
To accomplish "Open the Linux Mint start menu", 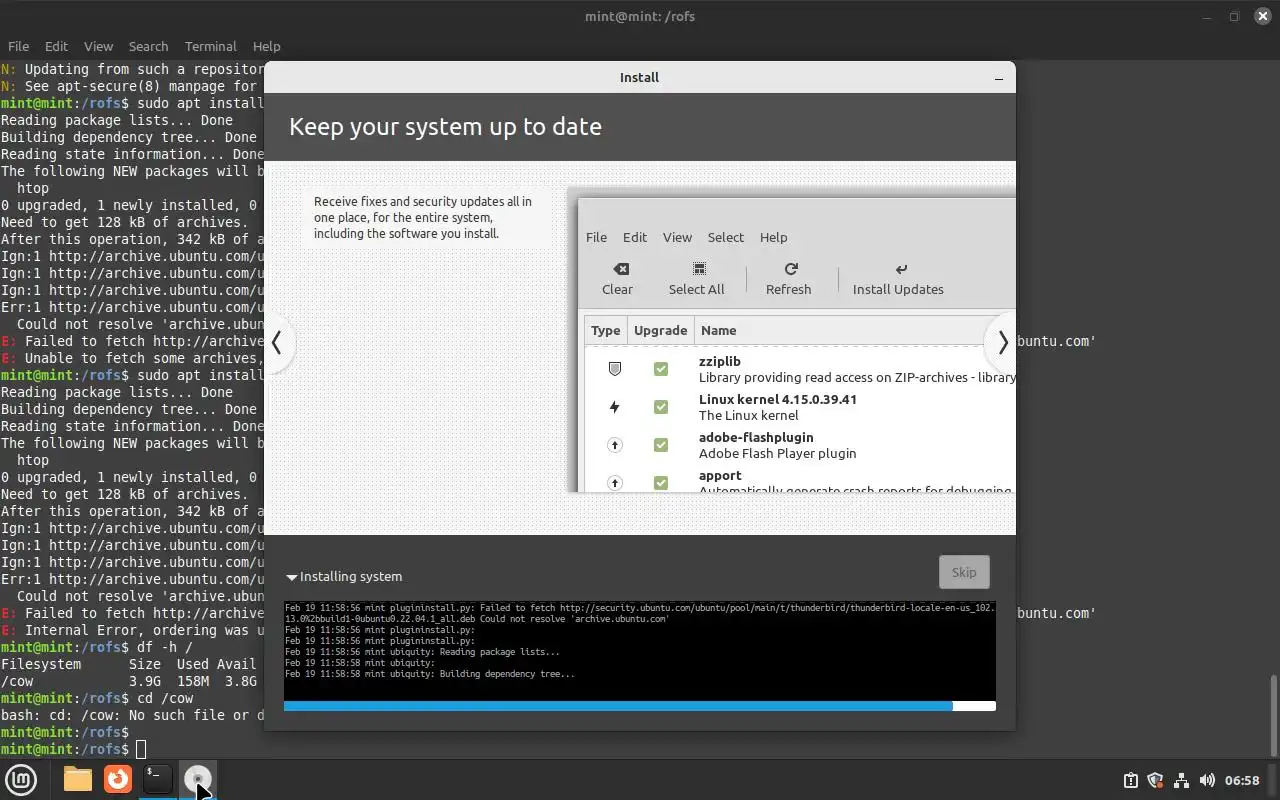I will pyautogui.click(x=21, y=779).
